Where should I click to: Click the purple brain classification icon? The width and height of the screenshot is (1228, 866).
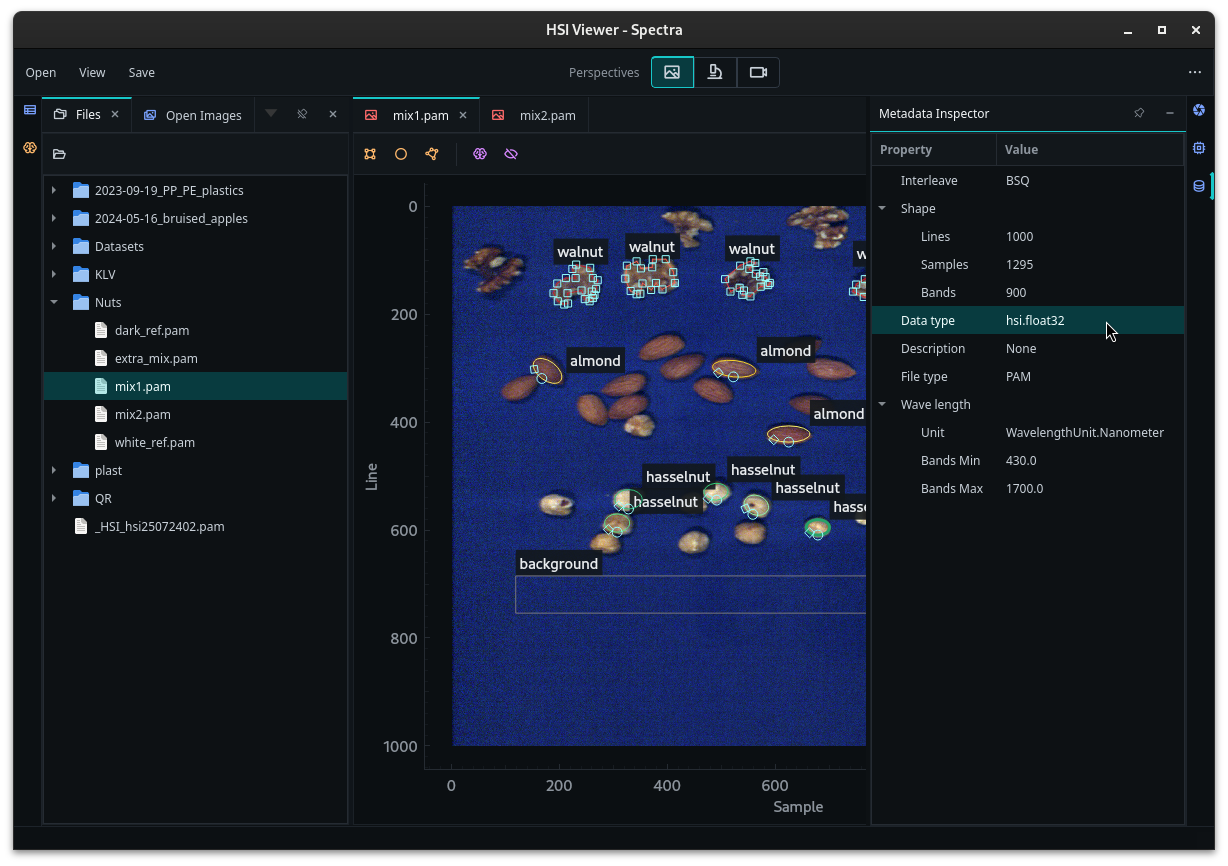tap(480, 154)
